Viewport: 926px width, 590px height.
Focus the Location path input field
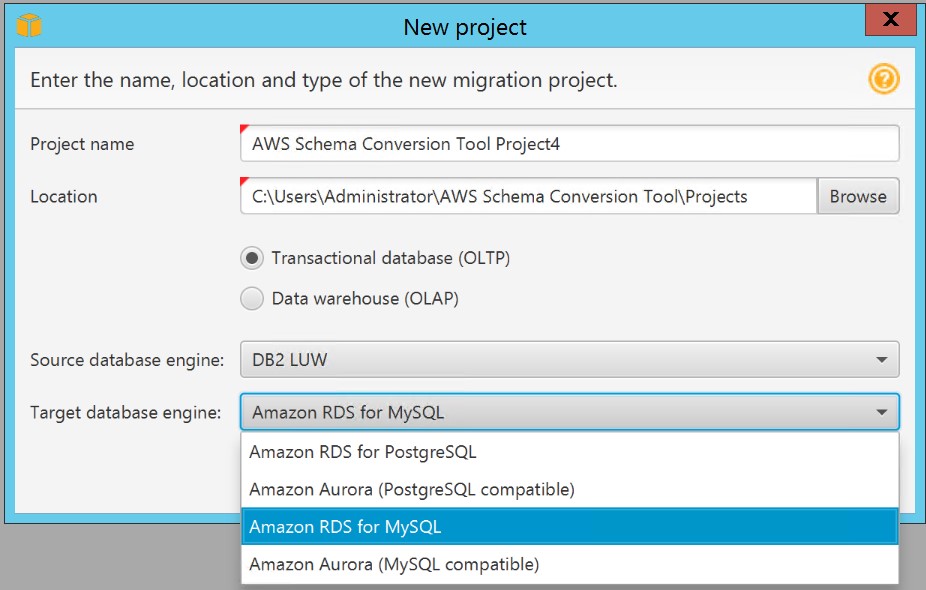pyautogui.click(x=529, y=196)
